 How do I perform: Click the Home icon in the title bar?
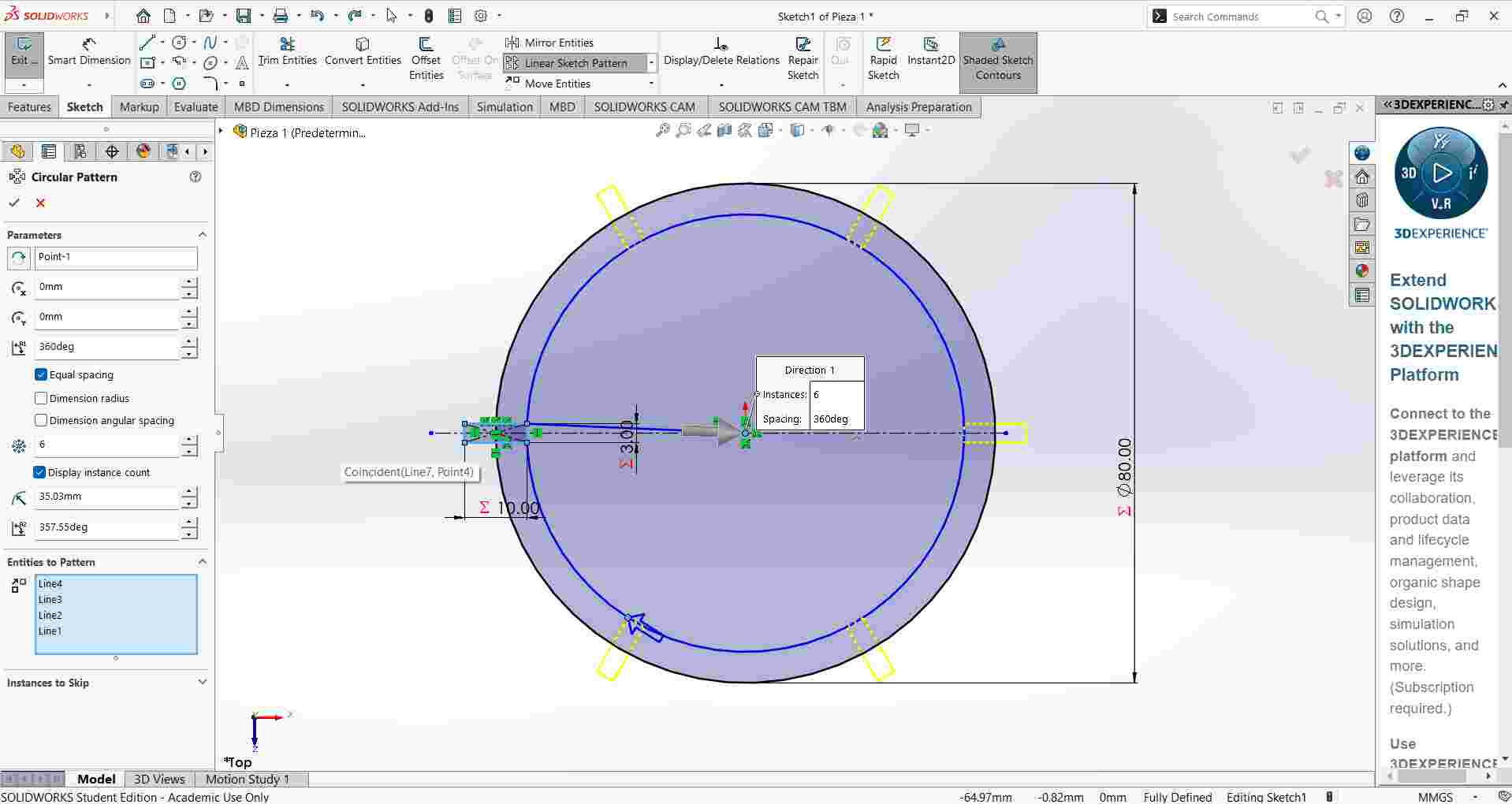coord(143,16)
